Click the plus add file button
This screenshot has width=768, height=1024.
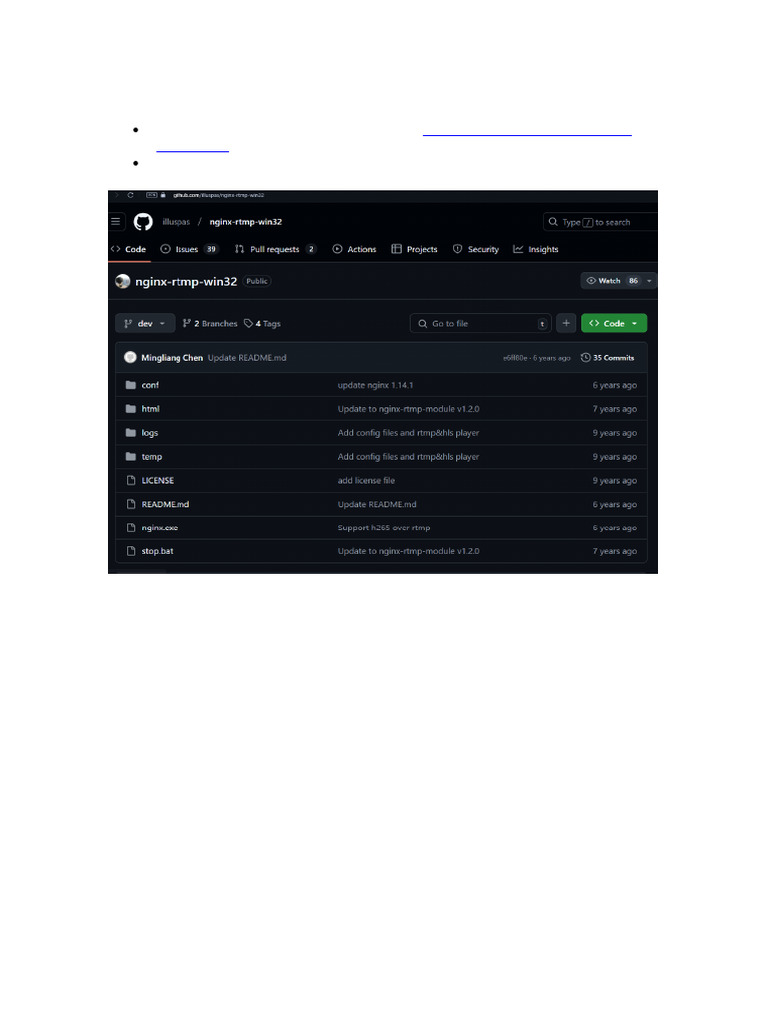566,323
